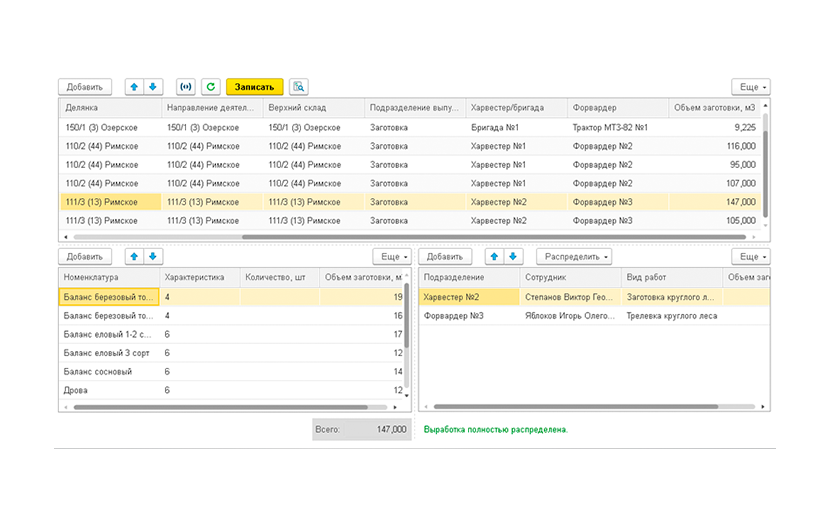Click the move down arrow in top toolbar

tap(153, 87)
